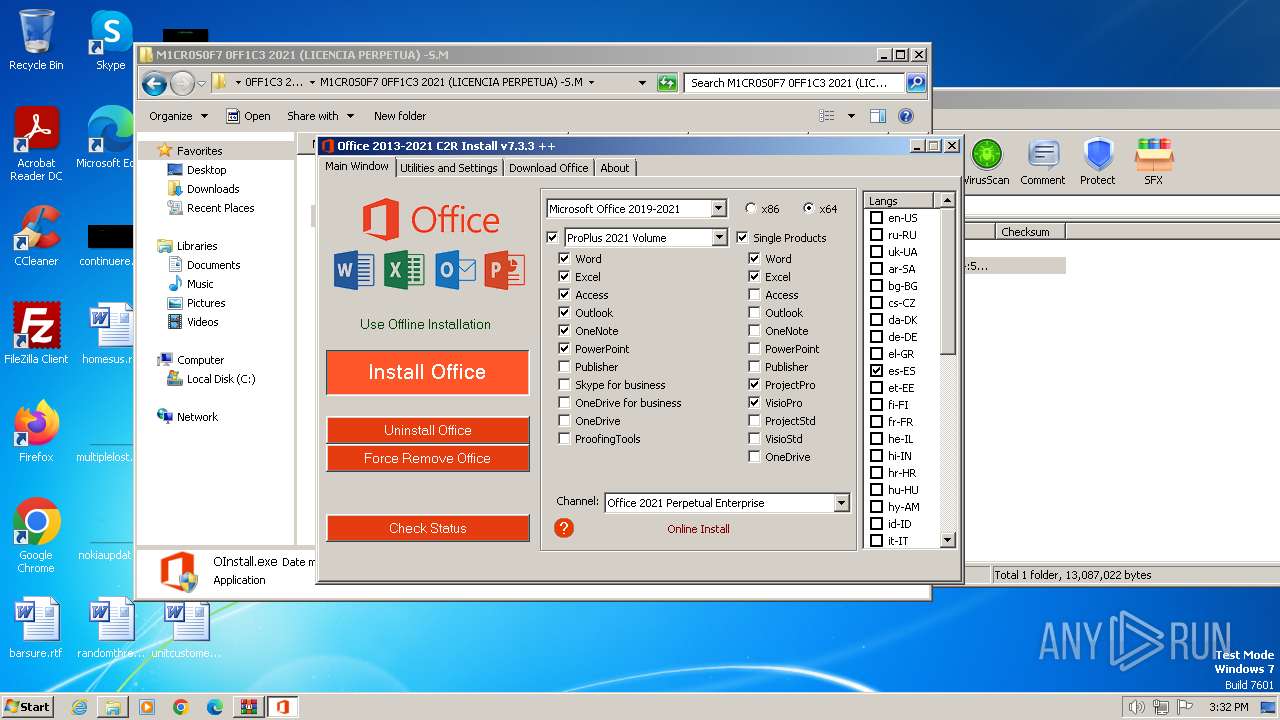Open VirusScan in the WinRAR toolbar
This screenshot has width=1280, height=720.
point(986,163)
